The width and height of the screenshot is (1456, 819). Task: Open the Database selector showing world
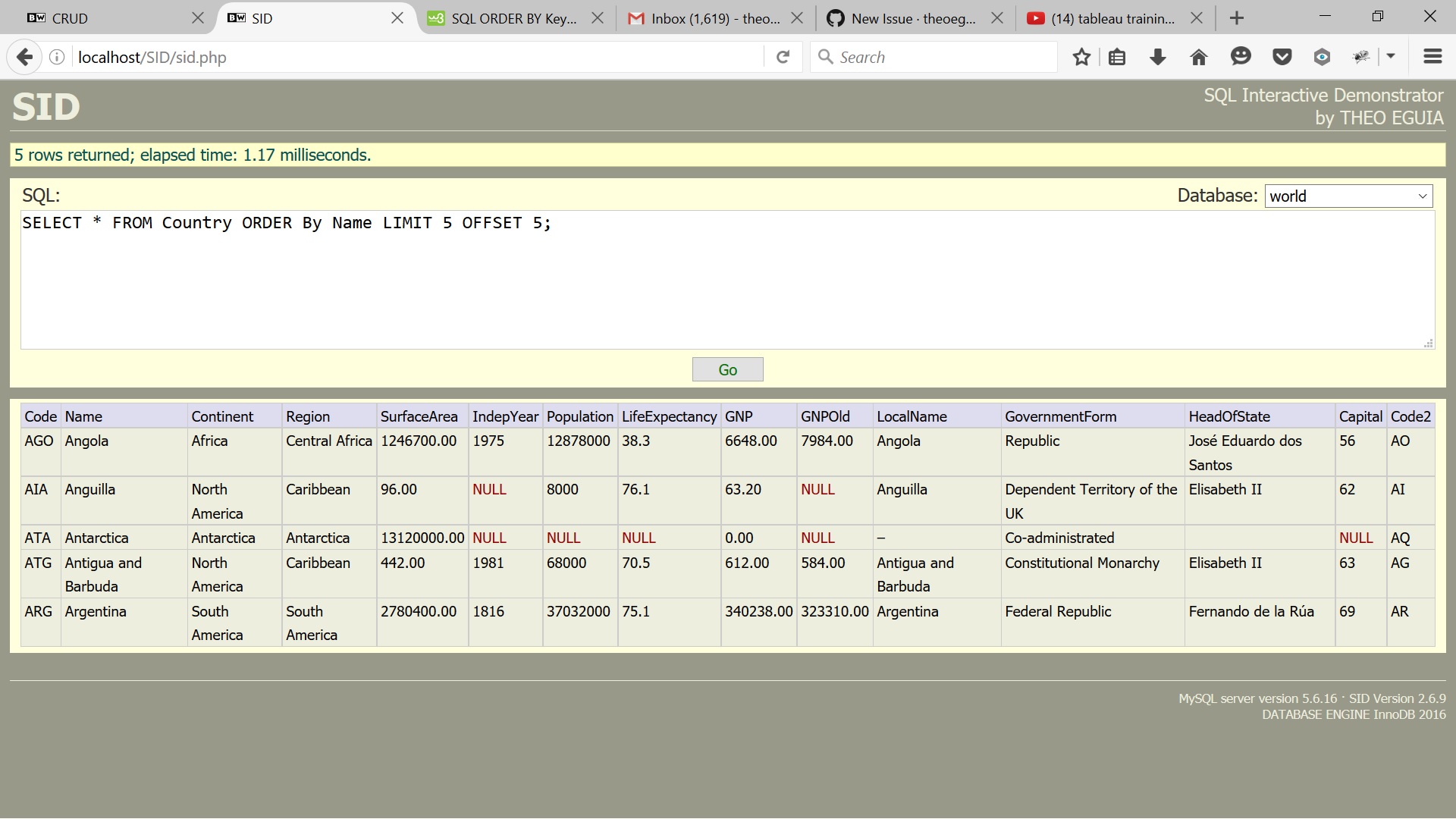(x=1348, y=196)
